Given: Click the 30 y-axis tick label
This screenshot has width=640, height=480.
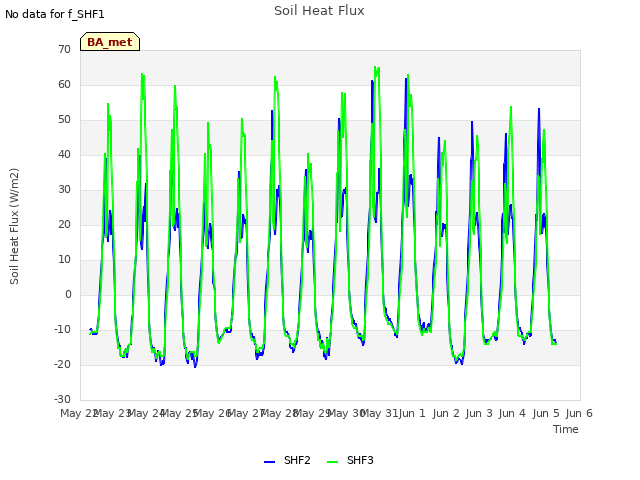Looking at the screenshot, I should [64, 189].
